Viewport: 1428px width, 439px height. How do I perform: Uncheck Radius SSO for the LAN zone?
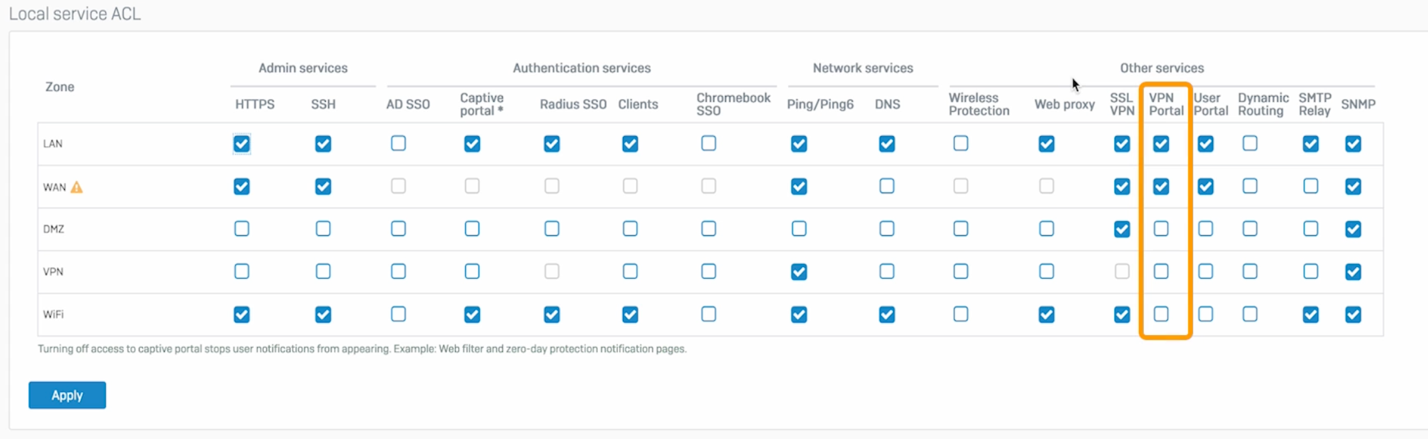point(551,144)
